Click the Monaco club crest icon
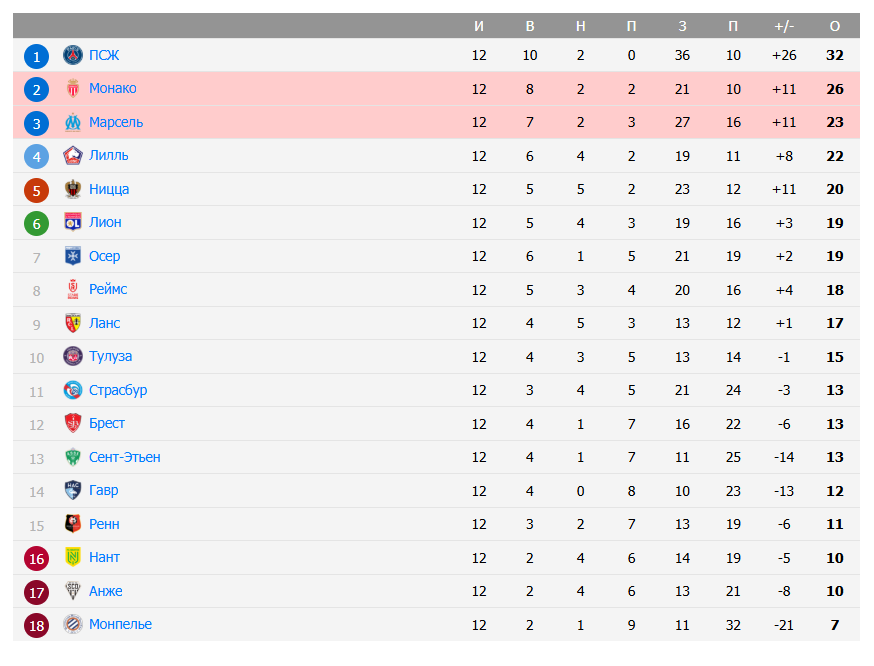Image resolution: width=874 pixels, height=666 pixels. 72,89
